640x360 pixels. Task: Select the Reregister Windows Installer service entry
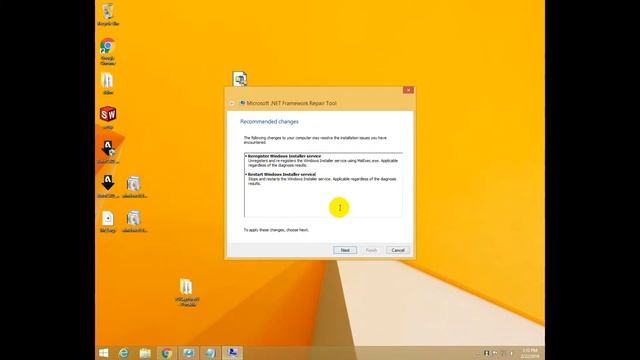(x=284, y=156)
